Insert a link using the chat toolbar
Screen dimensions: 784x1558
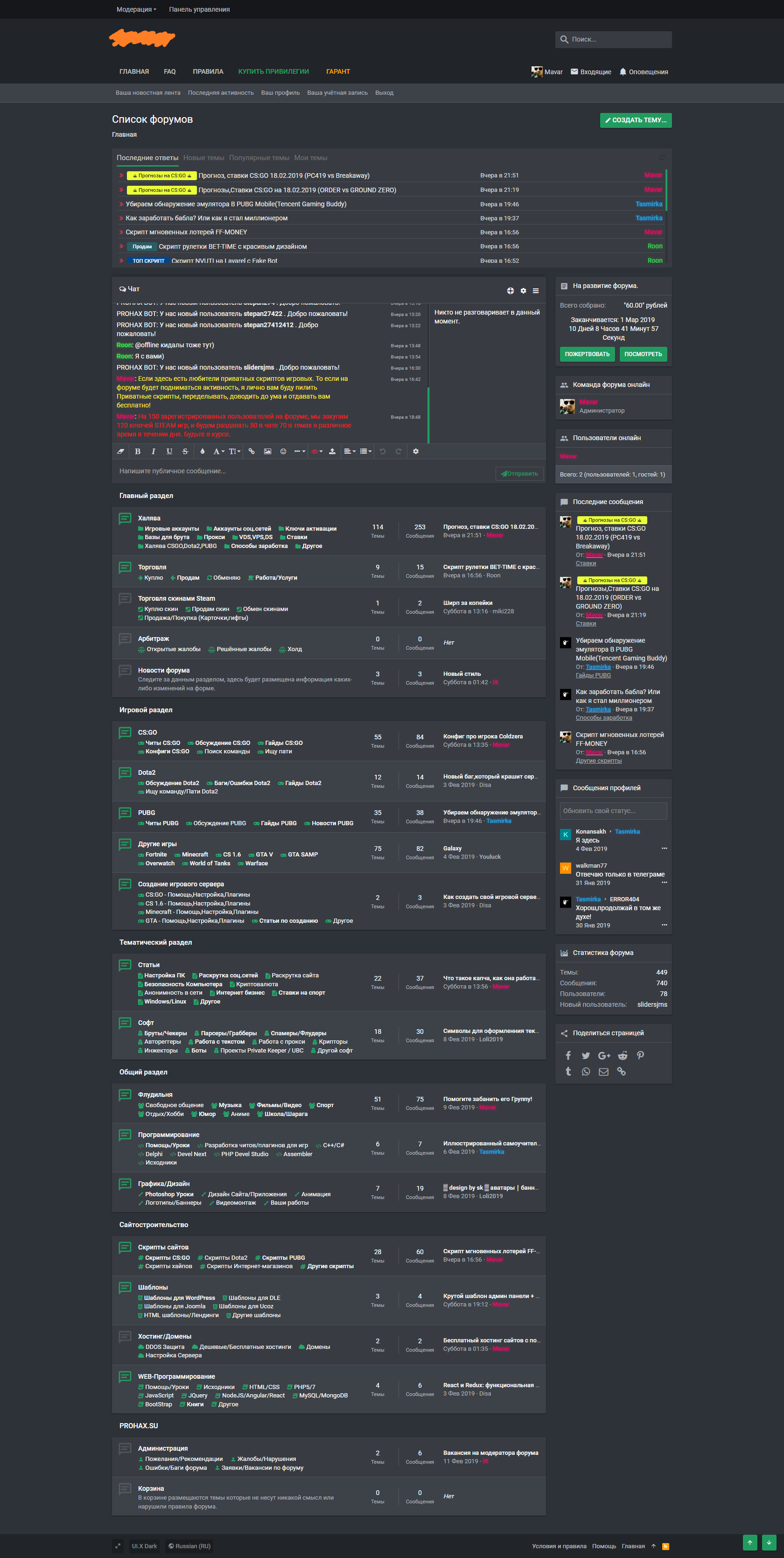252,452
